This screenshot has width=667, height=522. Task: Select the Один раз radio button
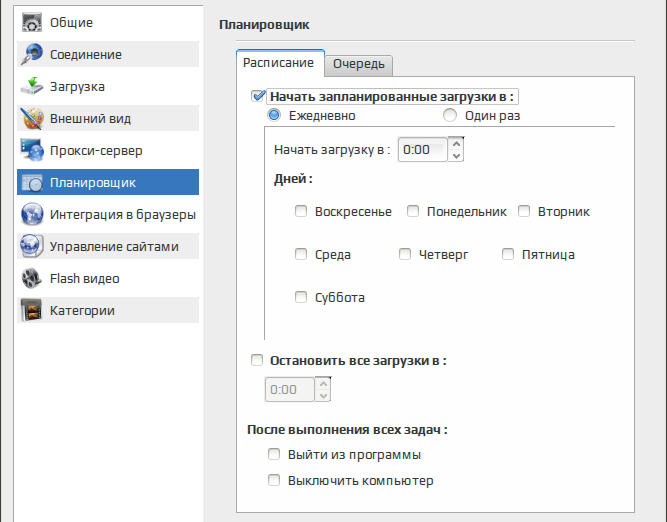pos(450,115)
